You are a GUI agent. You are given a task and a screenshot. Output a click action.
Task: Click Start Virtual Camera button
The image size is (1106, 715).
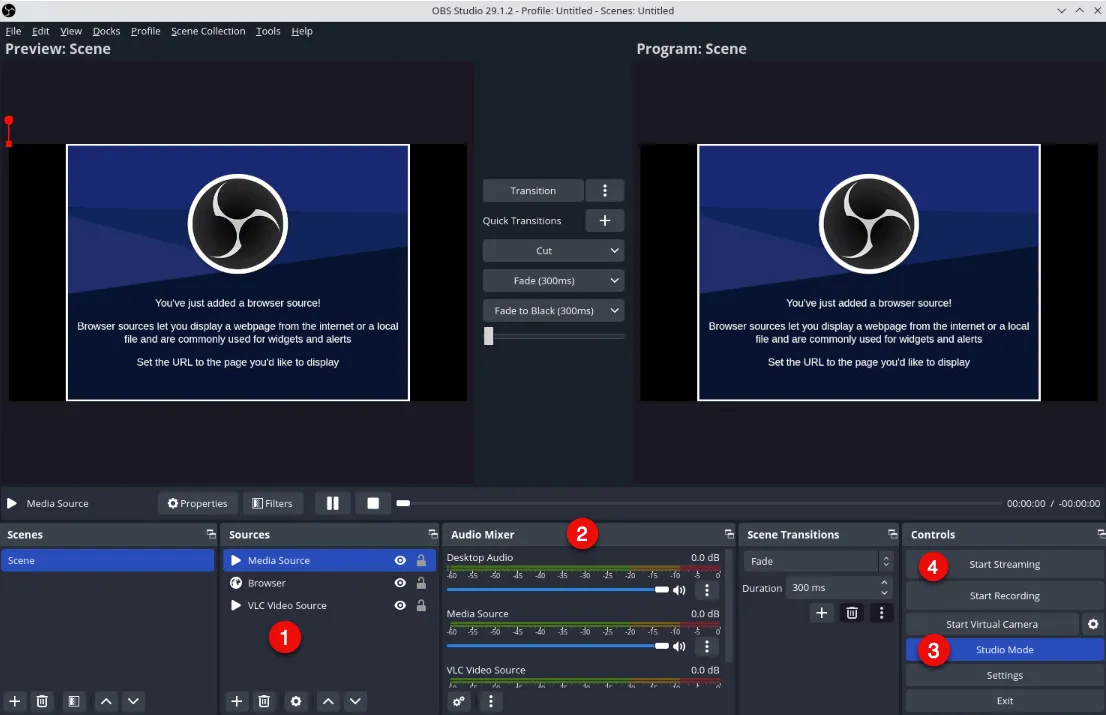coord(992,624)
